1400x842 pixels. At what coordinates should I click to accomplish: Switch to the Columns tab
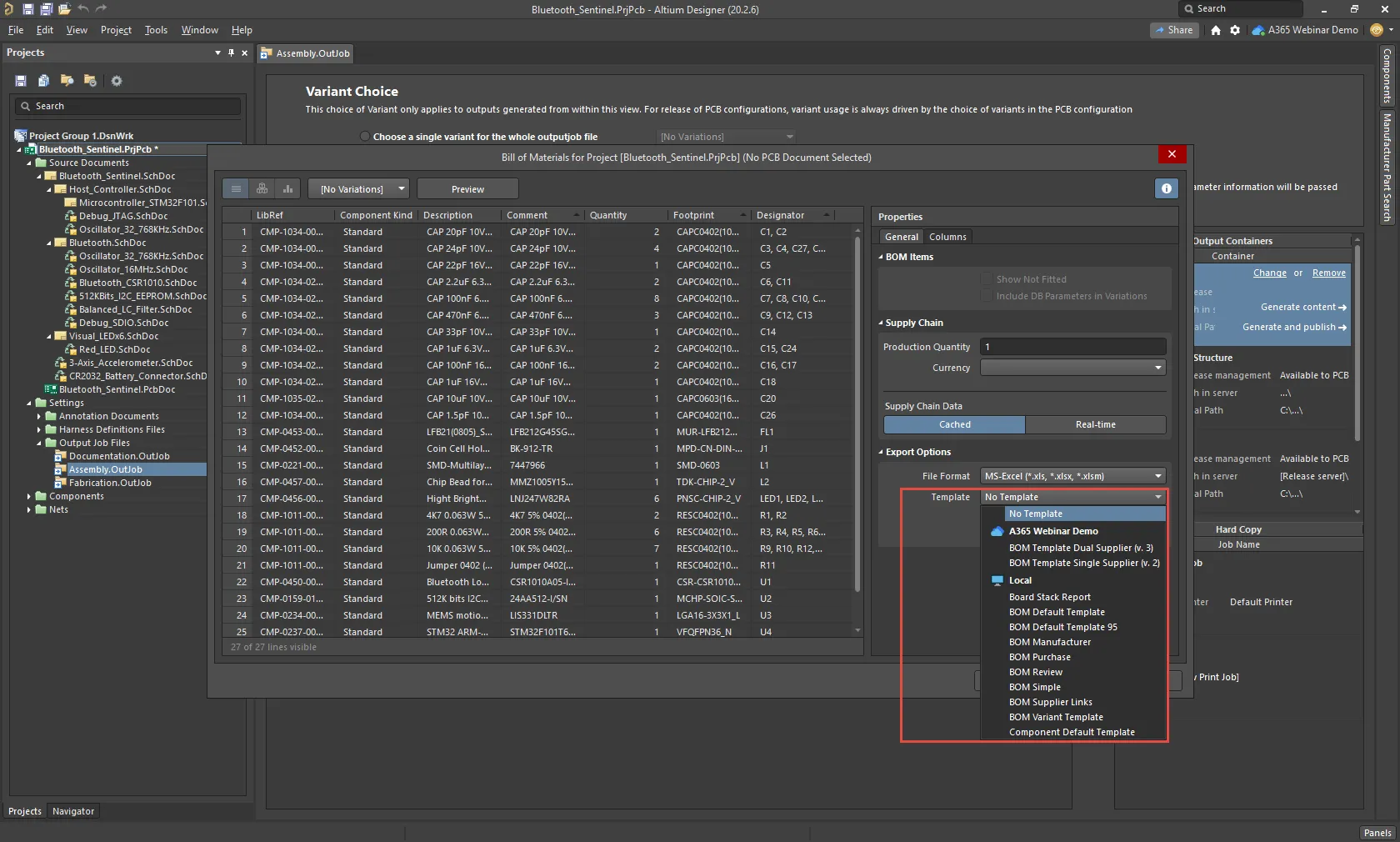[x=947, y=237]
